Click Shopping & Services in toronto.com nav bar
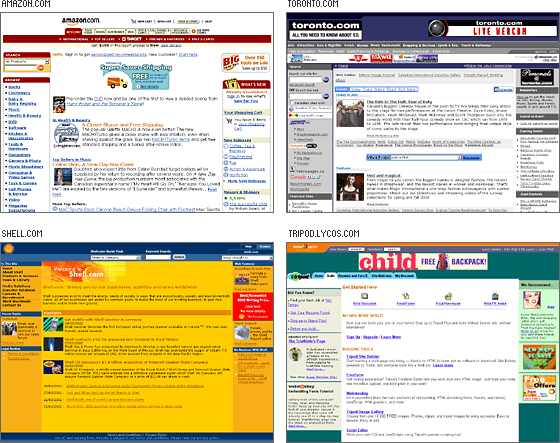Image resolution: width=560 pixels, height=443 pixels. (x=419, y=45)
